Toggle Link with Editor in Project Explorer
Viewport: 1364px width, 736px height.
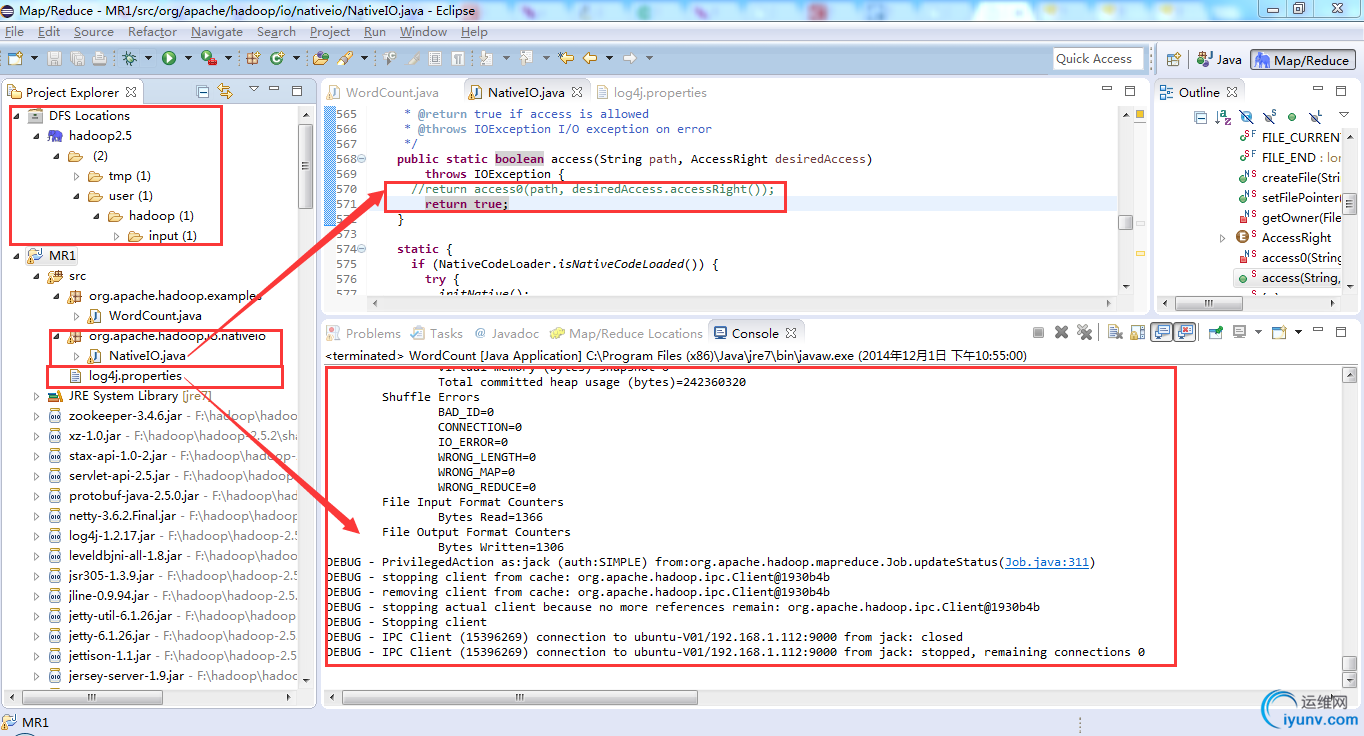point(225,91)
